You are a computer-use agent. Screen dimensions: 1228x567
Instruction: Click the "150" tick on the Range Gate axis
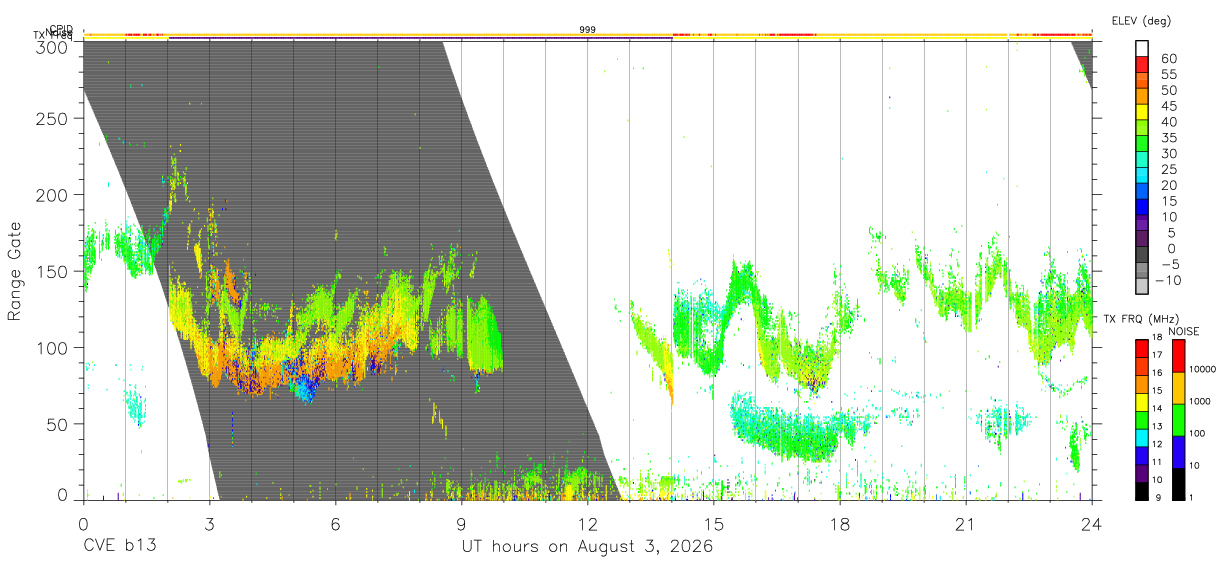(x=51, y=271)
